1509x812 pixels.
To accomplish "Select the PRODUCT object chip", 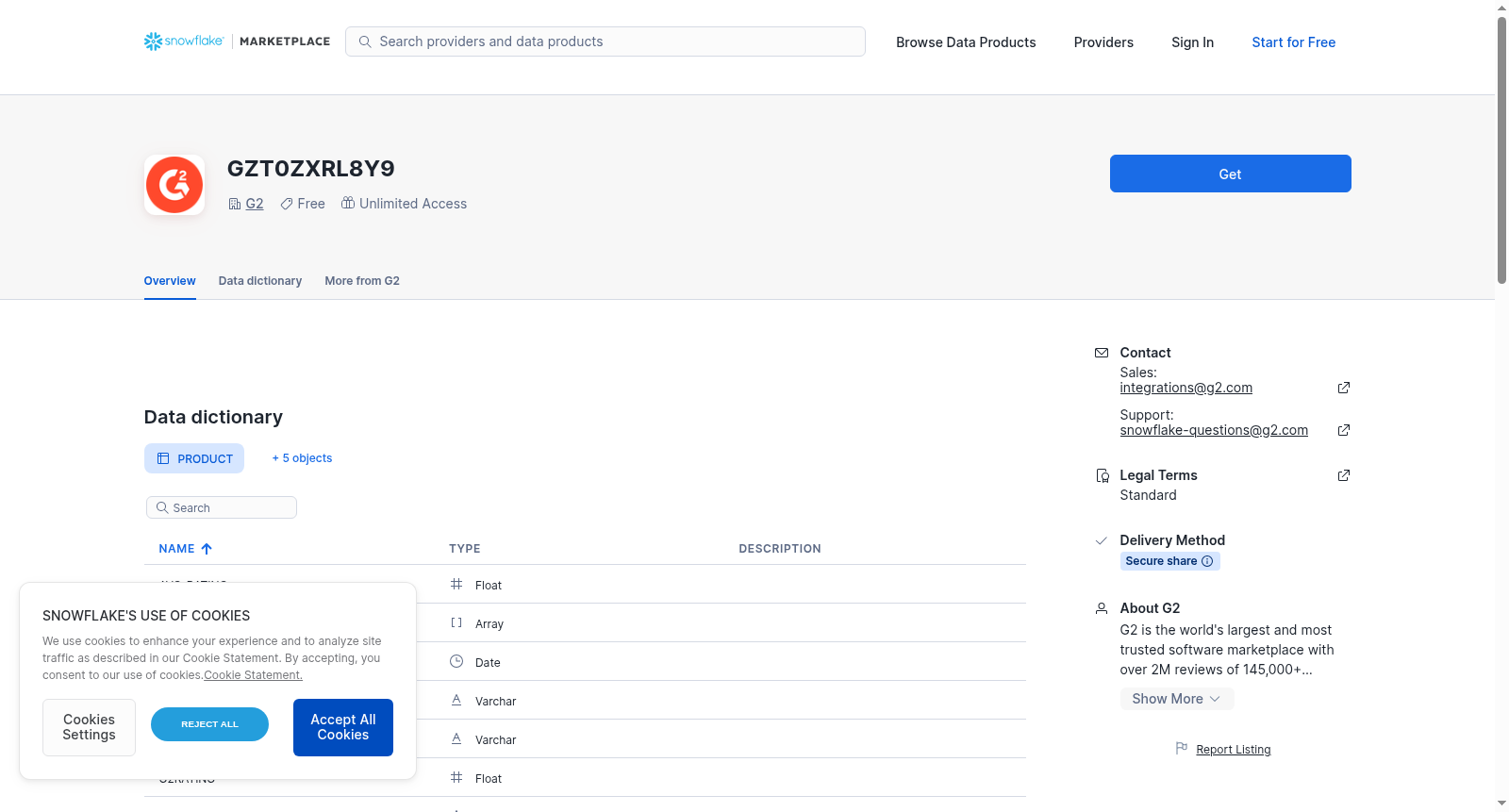I will 194,458.
